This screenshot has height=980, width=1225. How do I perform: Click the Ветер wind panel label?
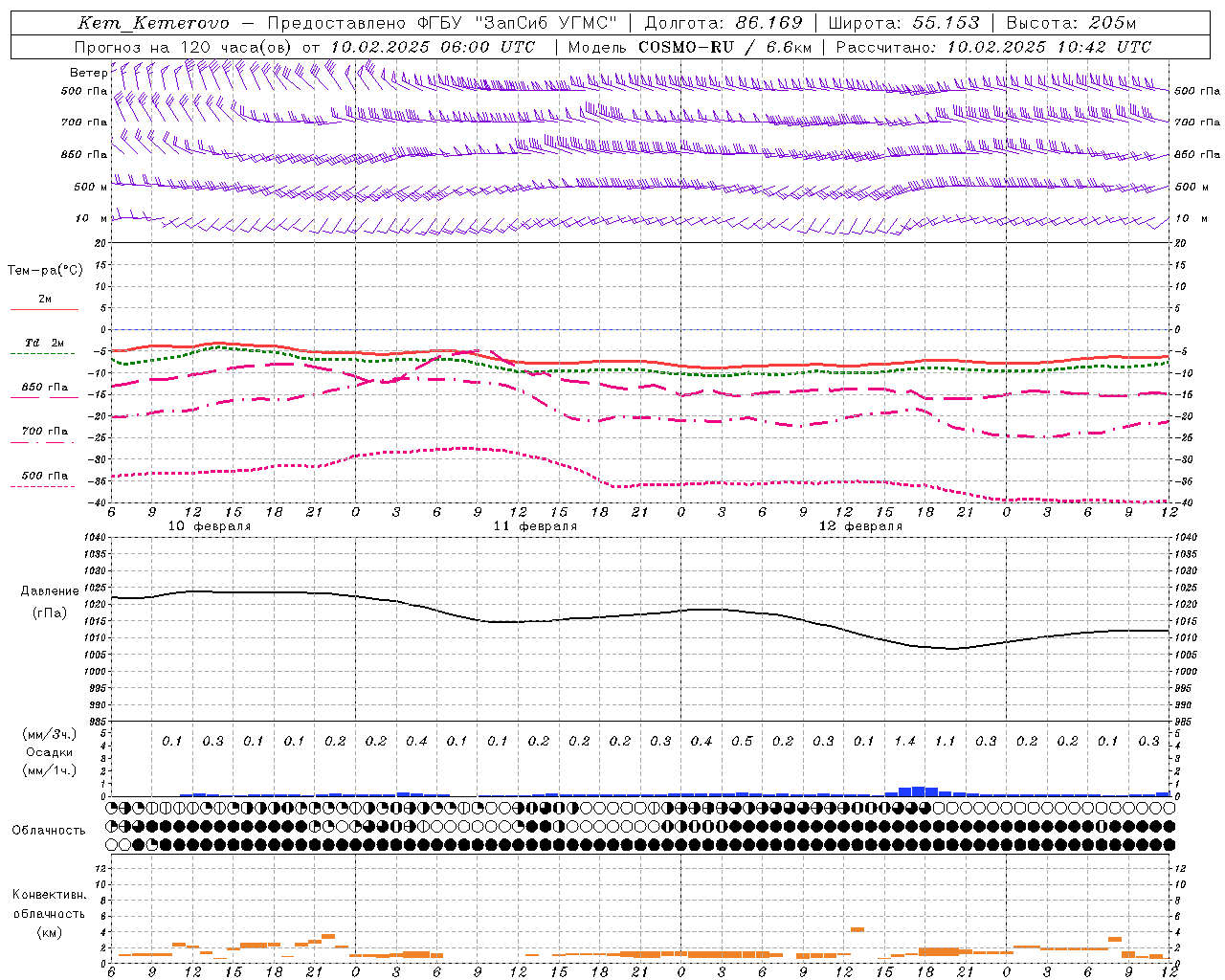88,73
